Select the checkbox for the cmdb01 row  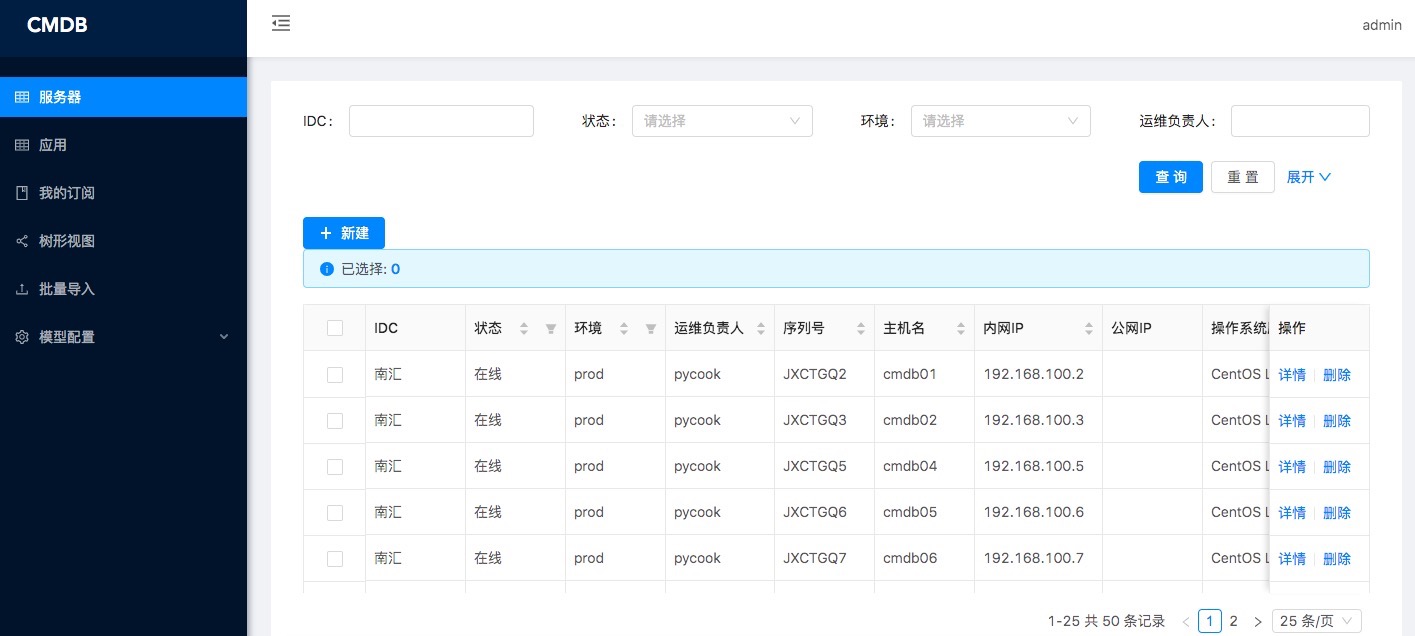tap(335, 375)
